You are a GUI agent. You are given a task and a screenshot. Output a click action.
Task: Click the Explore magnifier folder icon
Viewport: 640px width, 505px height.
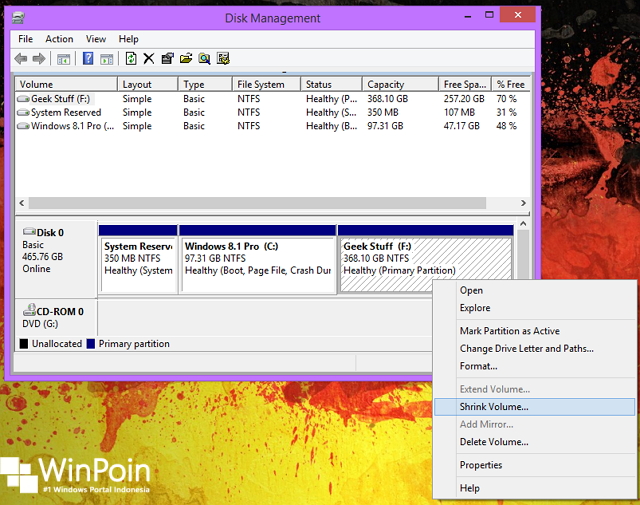[x=204, y=59]
